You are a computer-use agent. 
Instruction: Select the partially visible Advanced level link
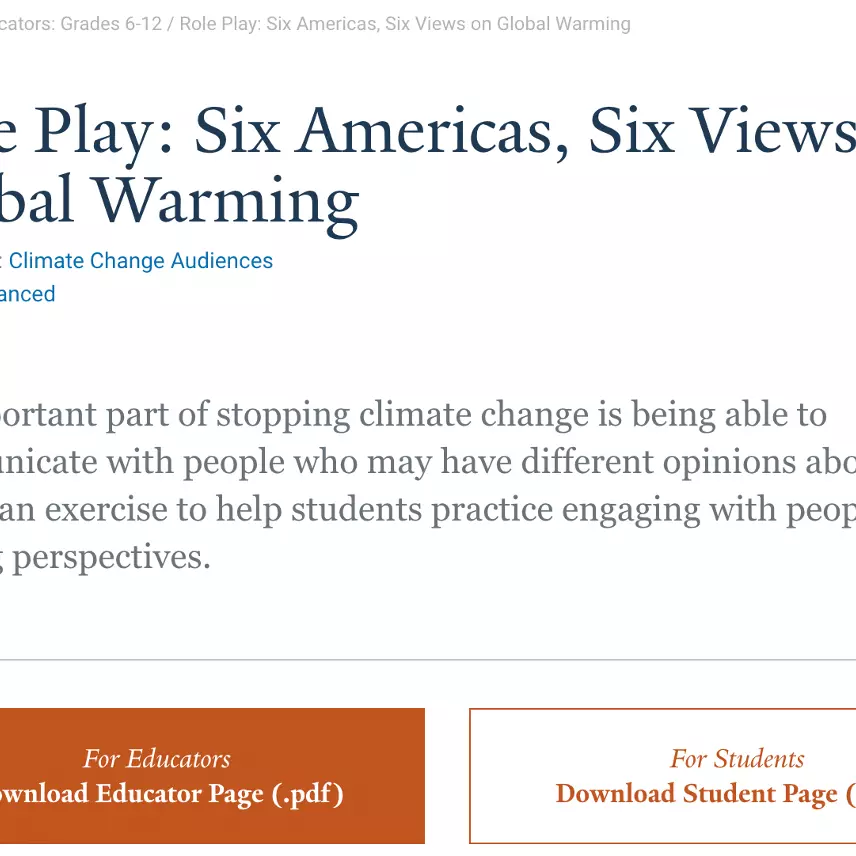(27, 294)
